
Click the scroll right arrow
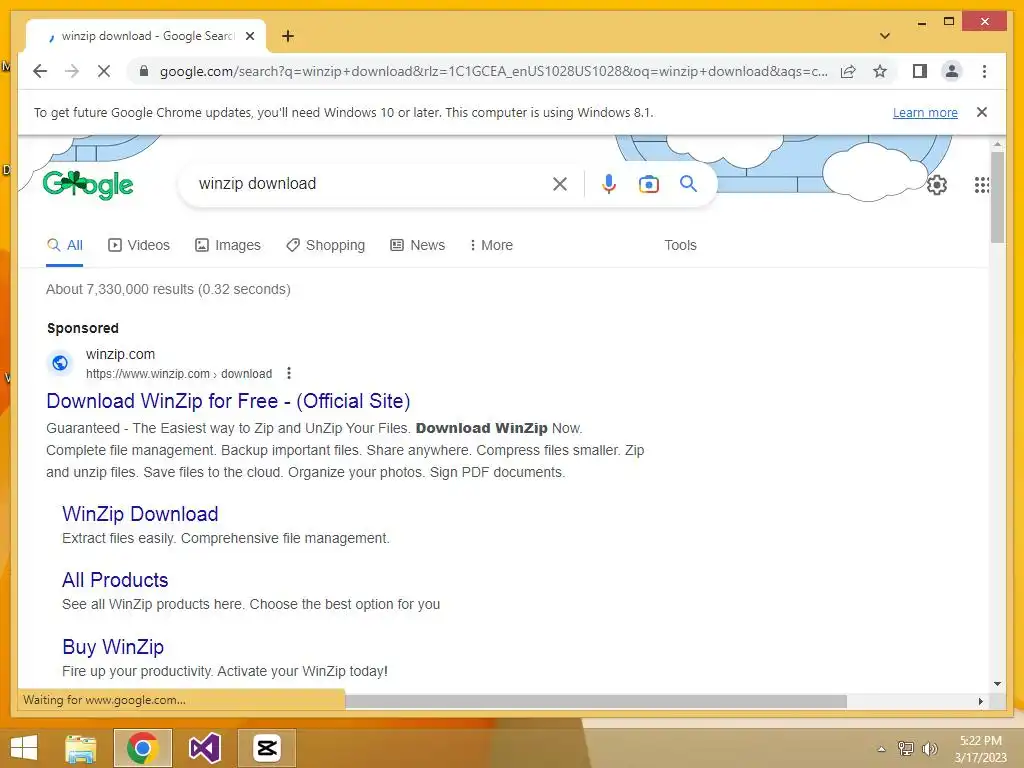[980, 701]
